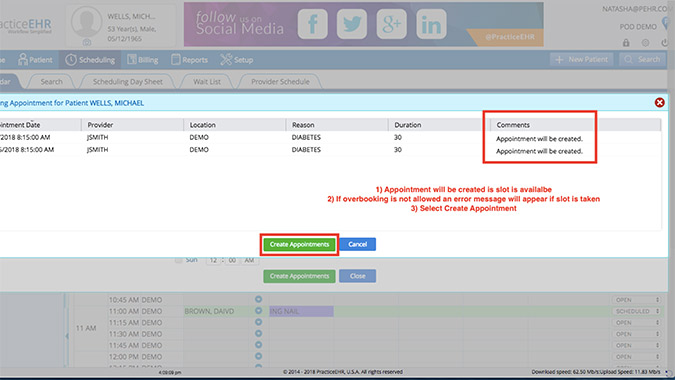Close the appointment dialog with red X
Image resolution: width=675 pixels, height=380 pixels.
pyautogui.click(x=660, y=102)
